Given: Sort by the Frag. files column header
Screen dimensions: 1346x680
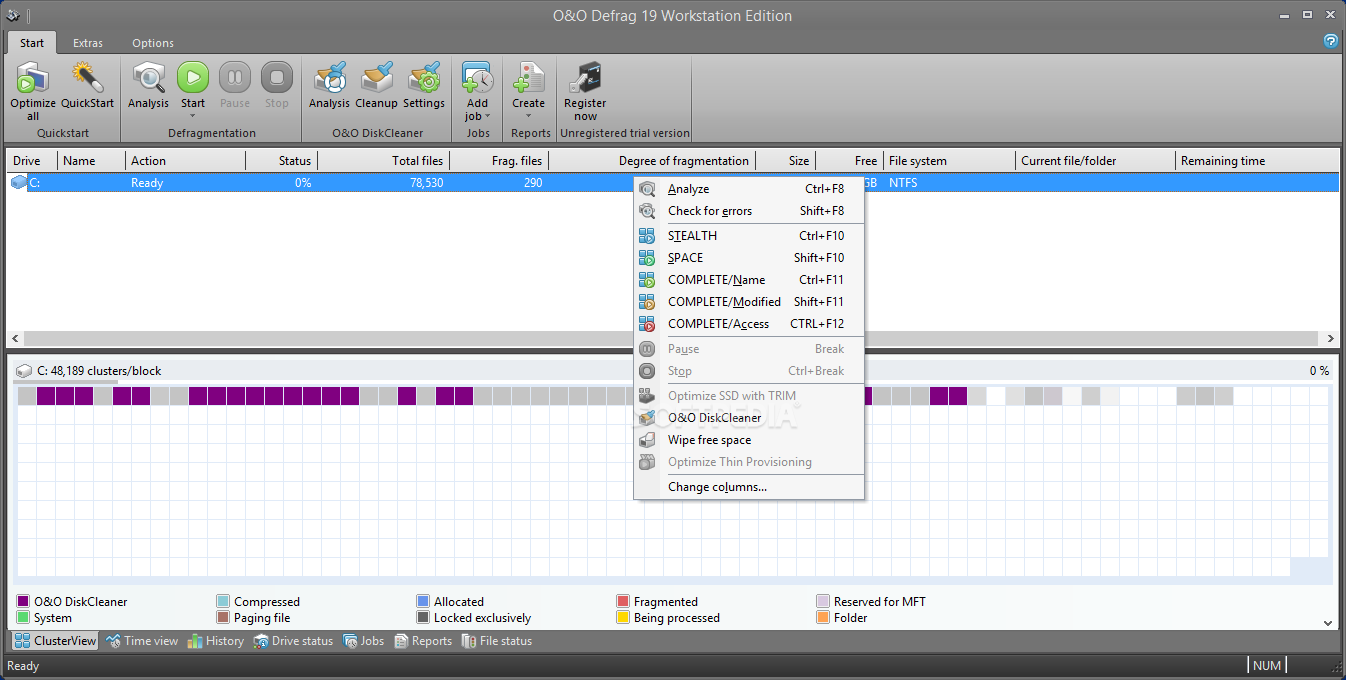Looking at the screenshot, I should tap(499, 161).
